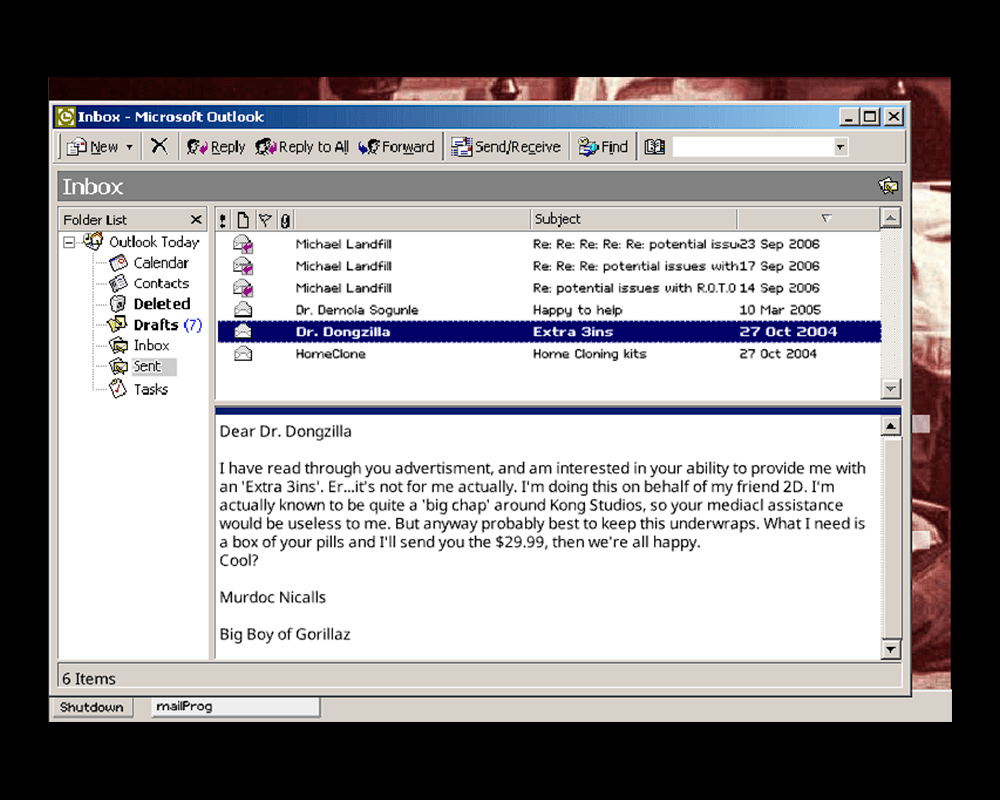Image resolution: width=1000 pixels, height=800 pixels.
Task: Open the Drafts folder
Action: point(156,325)
